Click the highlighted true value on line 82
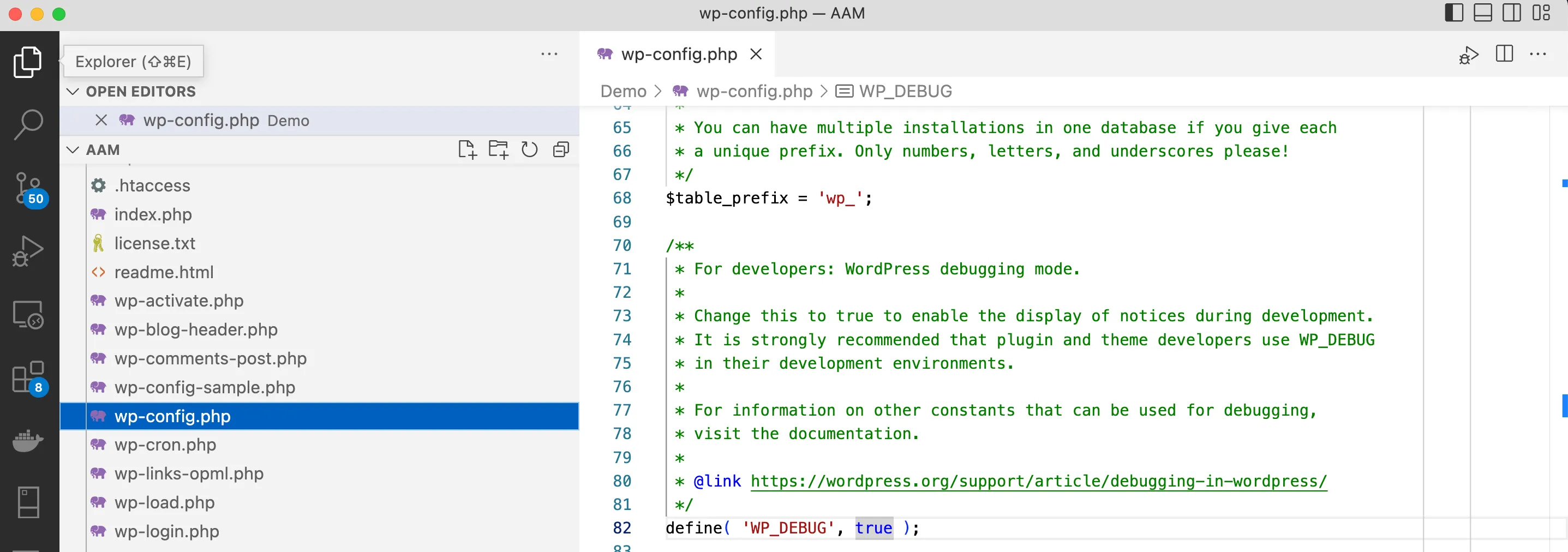The image size is (1568, 552). click(873, 527)
